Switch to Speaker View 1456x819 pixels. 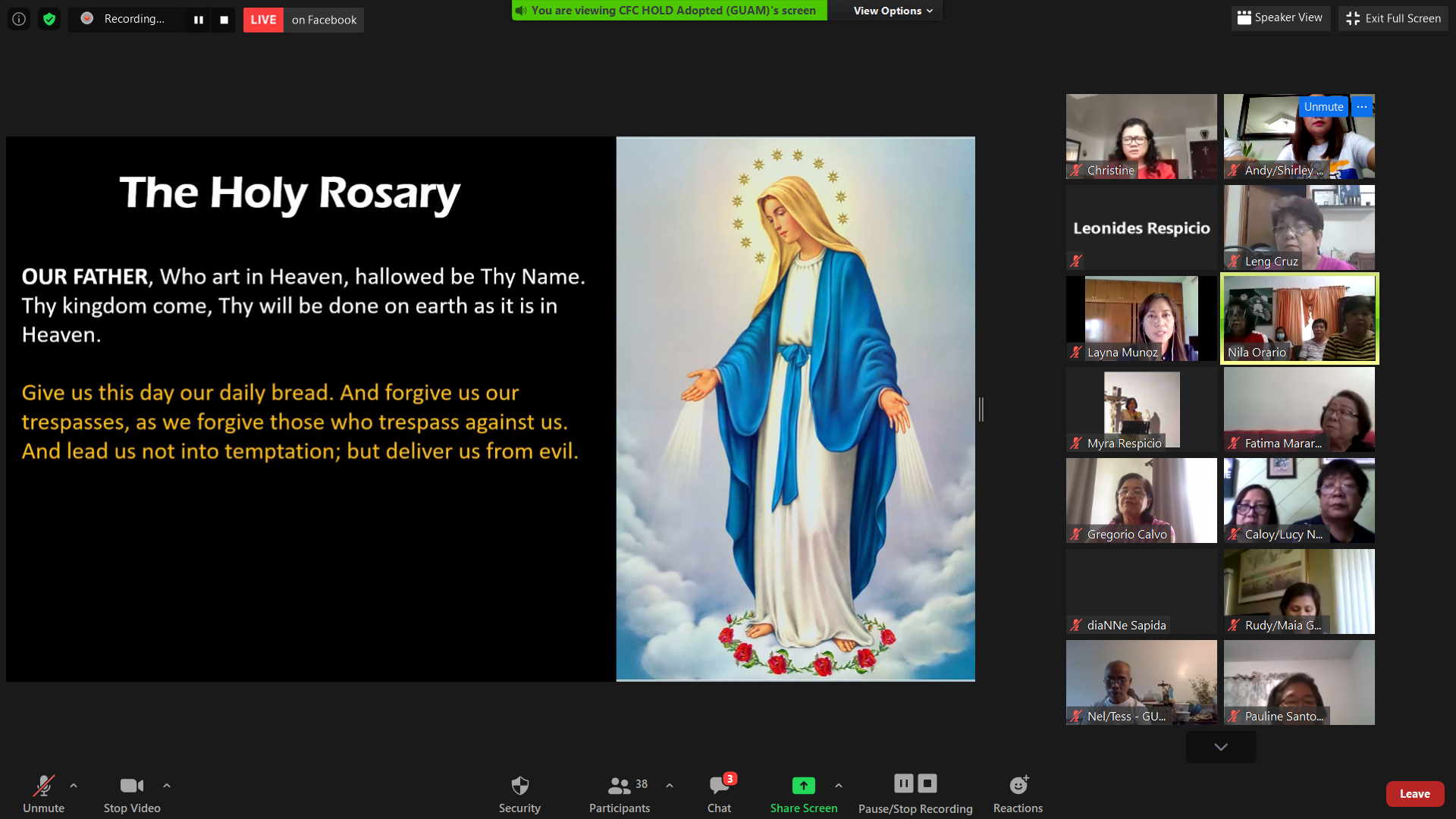1280,17
